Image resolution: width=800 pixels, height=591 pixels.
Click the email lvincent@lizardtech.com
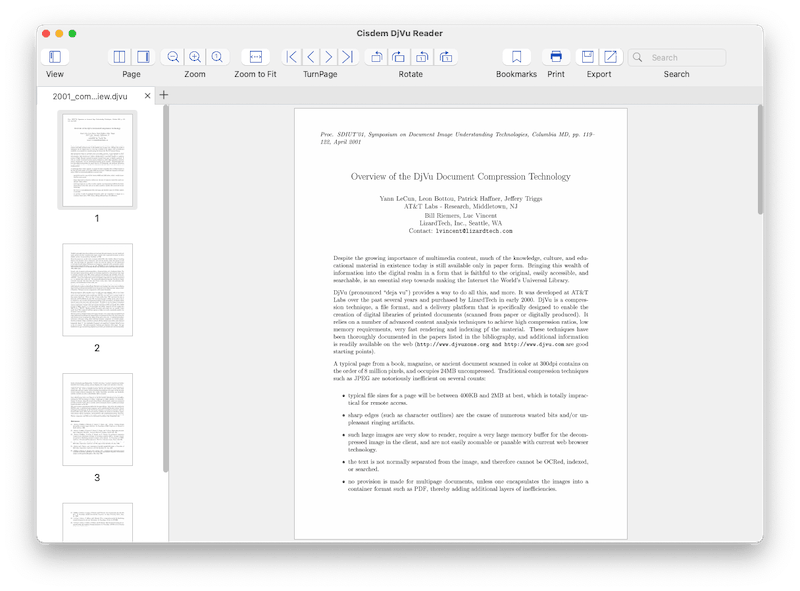[474, 231]
